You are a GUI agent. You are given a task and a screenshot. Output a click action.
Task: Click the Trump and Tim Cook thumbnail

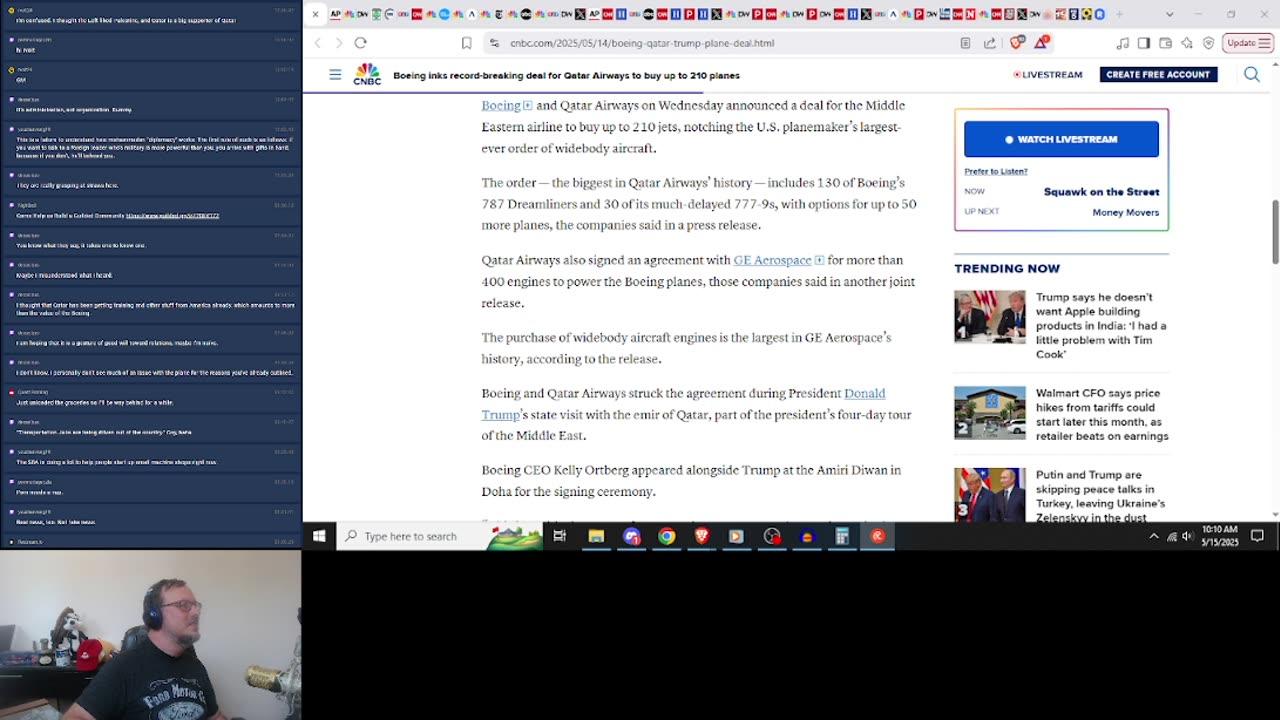990,317
